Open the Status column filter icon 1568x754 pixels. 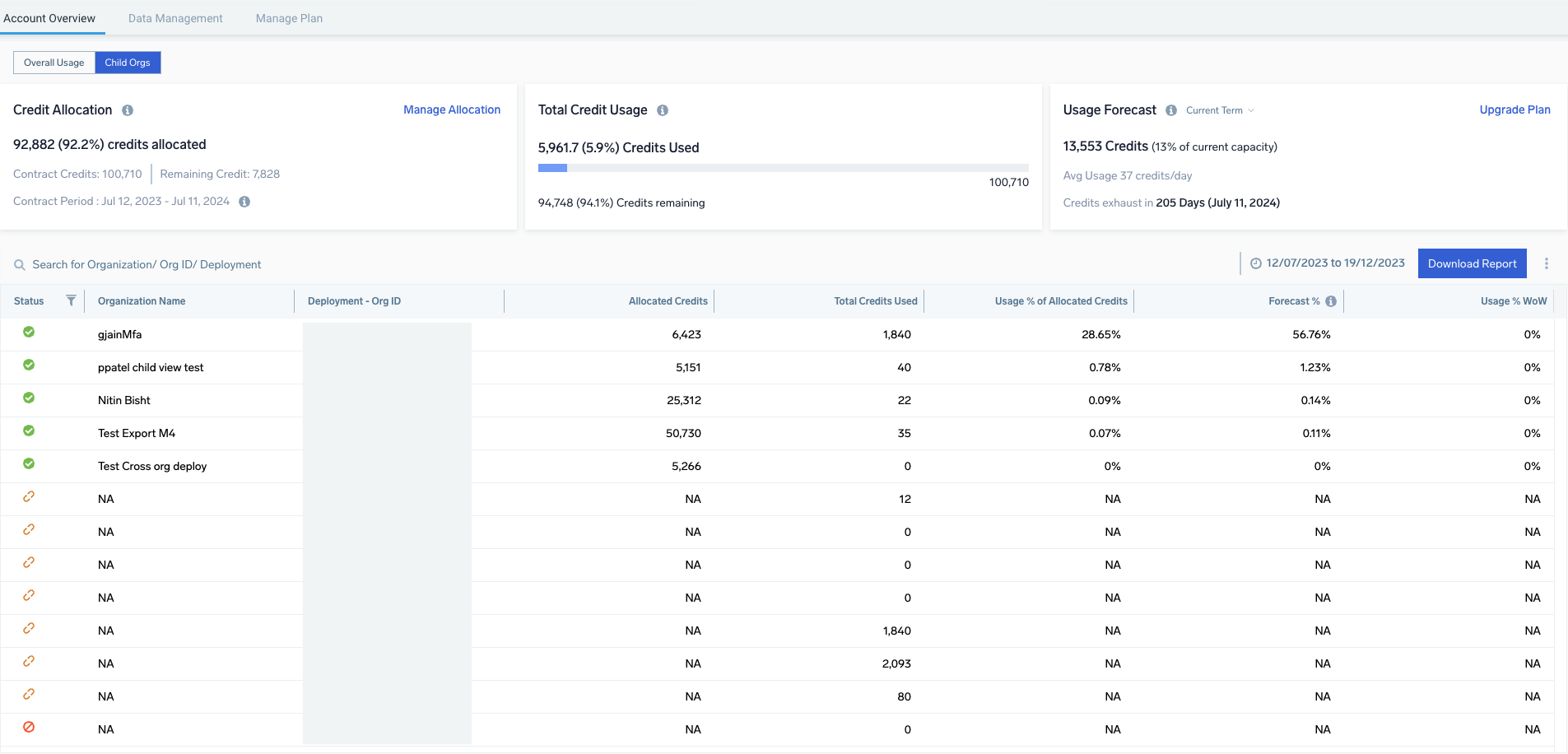pyautogui.click(x=71, y=300)
